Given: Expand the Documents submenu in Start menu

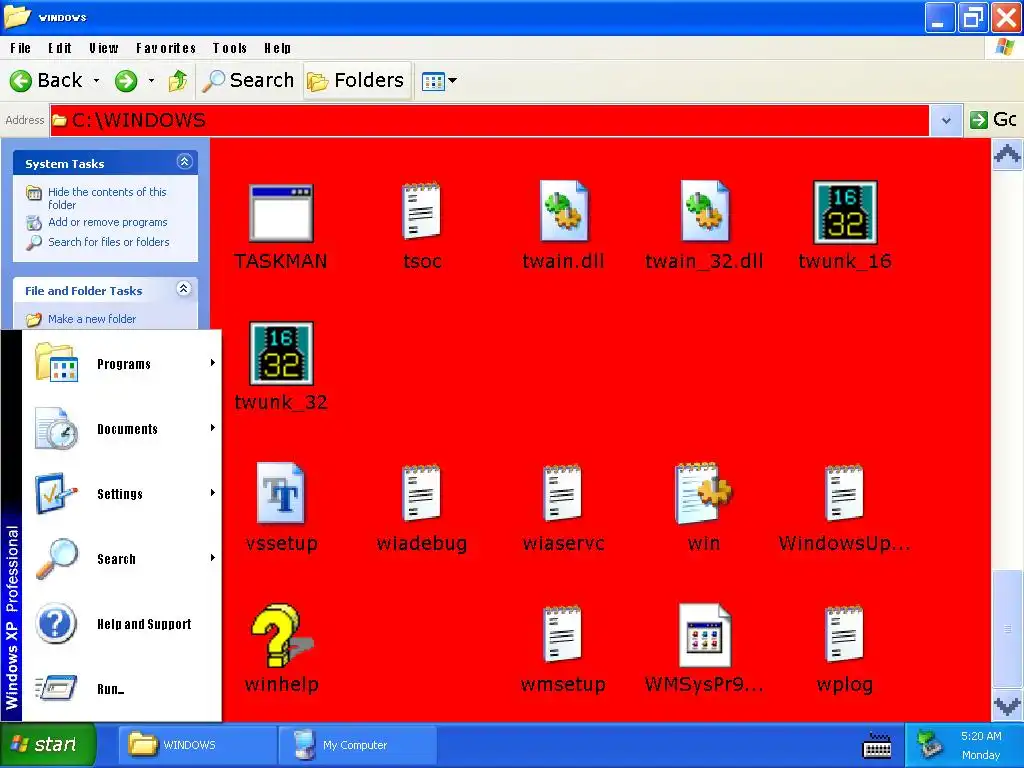Looking at the screenshot, I should coord(122,429).
